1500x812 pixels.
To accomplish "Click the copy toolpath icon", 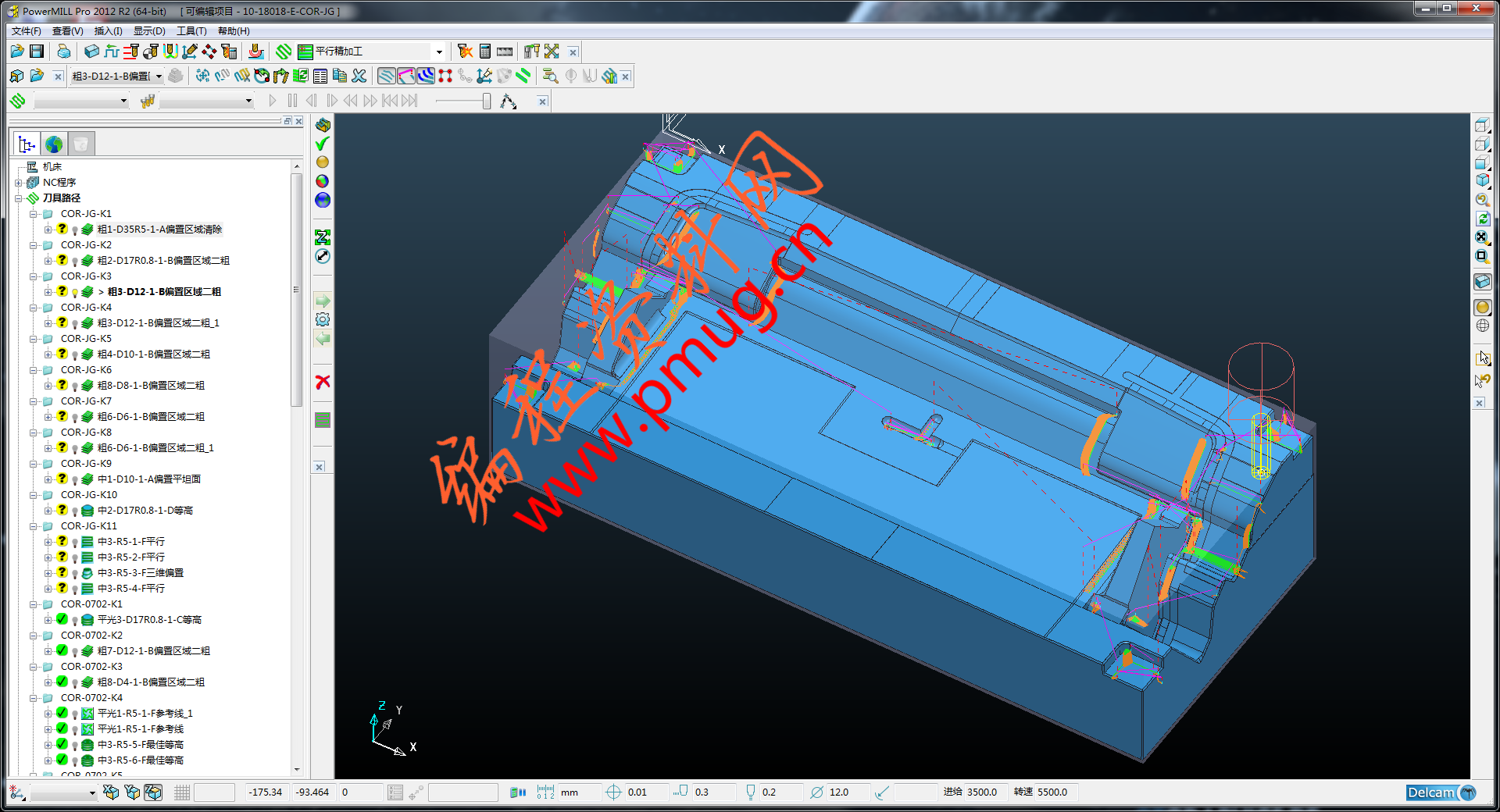I will click(x=340, y=76).
